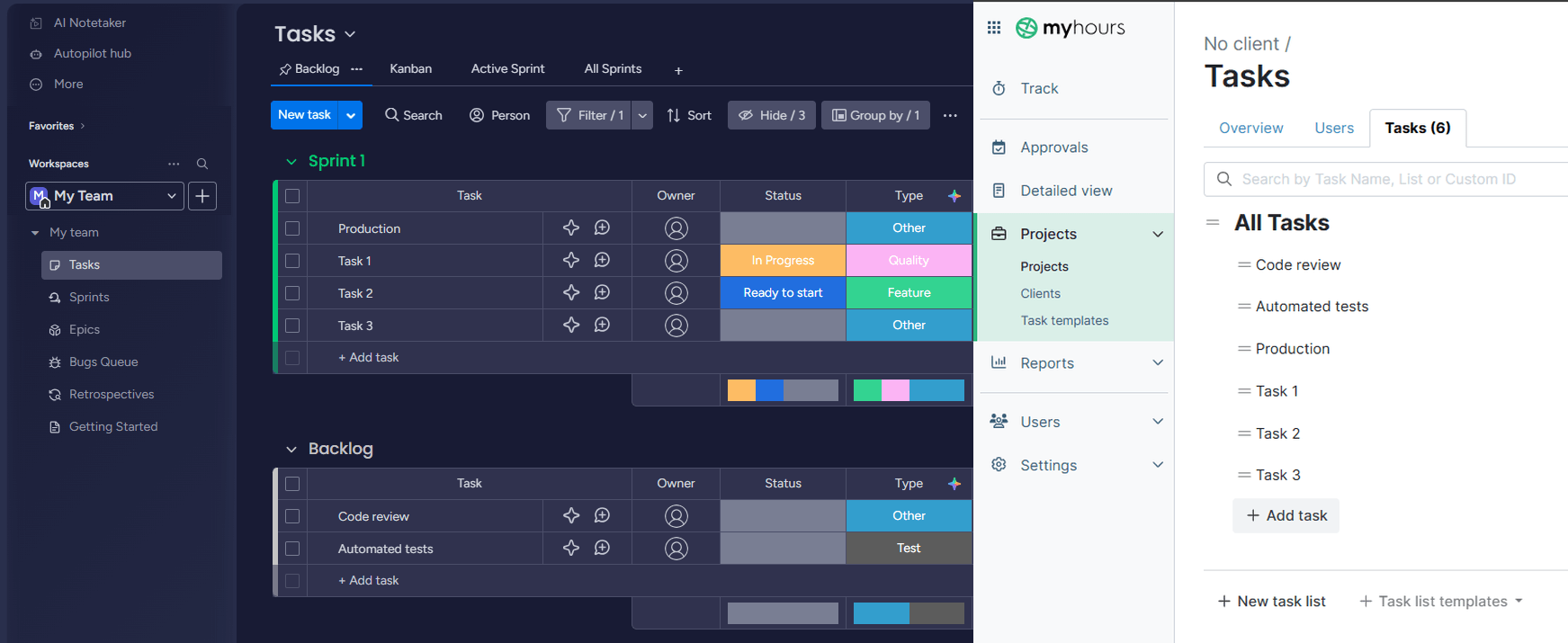Image resolution: width=1568 pixels, height=643 pixels.
Task: Click the New task button
Action: tap(305, 115)
